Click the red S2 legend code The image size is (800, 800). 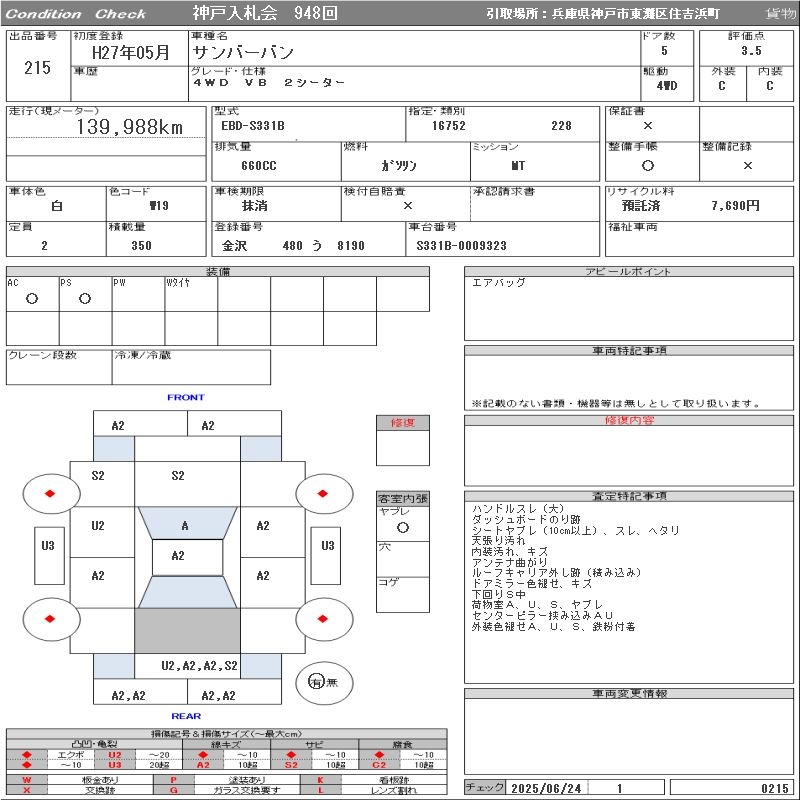291,764
